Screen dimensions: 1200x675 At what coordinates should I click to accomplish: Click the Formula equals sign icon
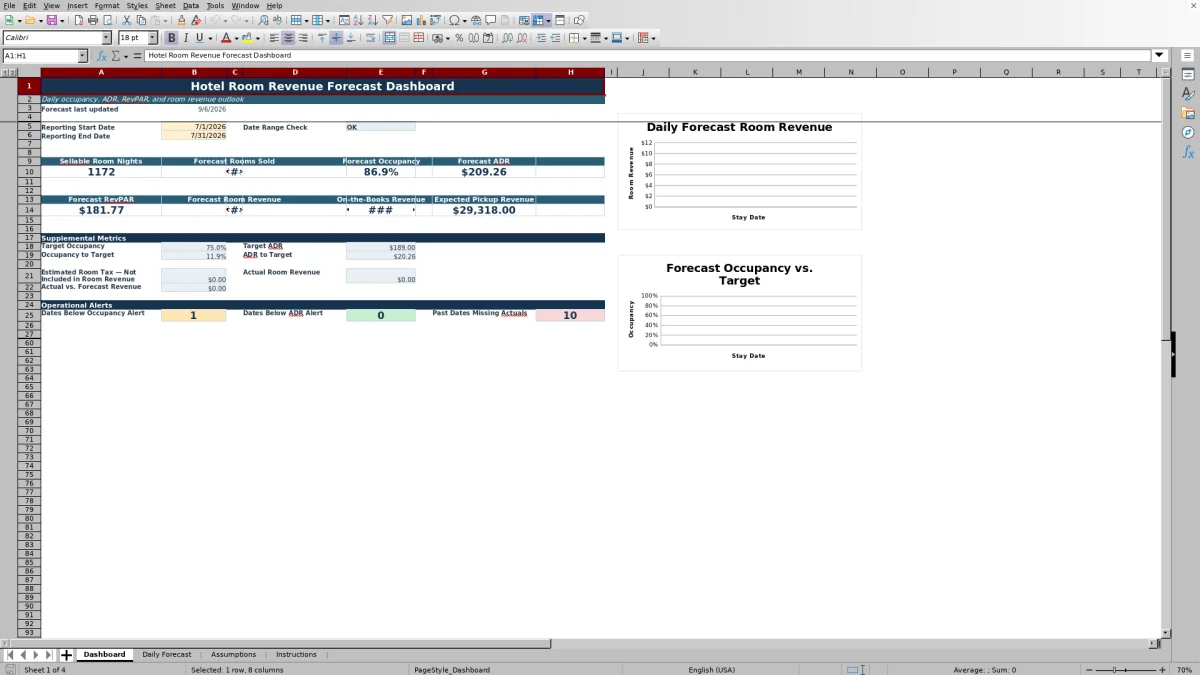pos(137,56)
